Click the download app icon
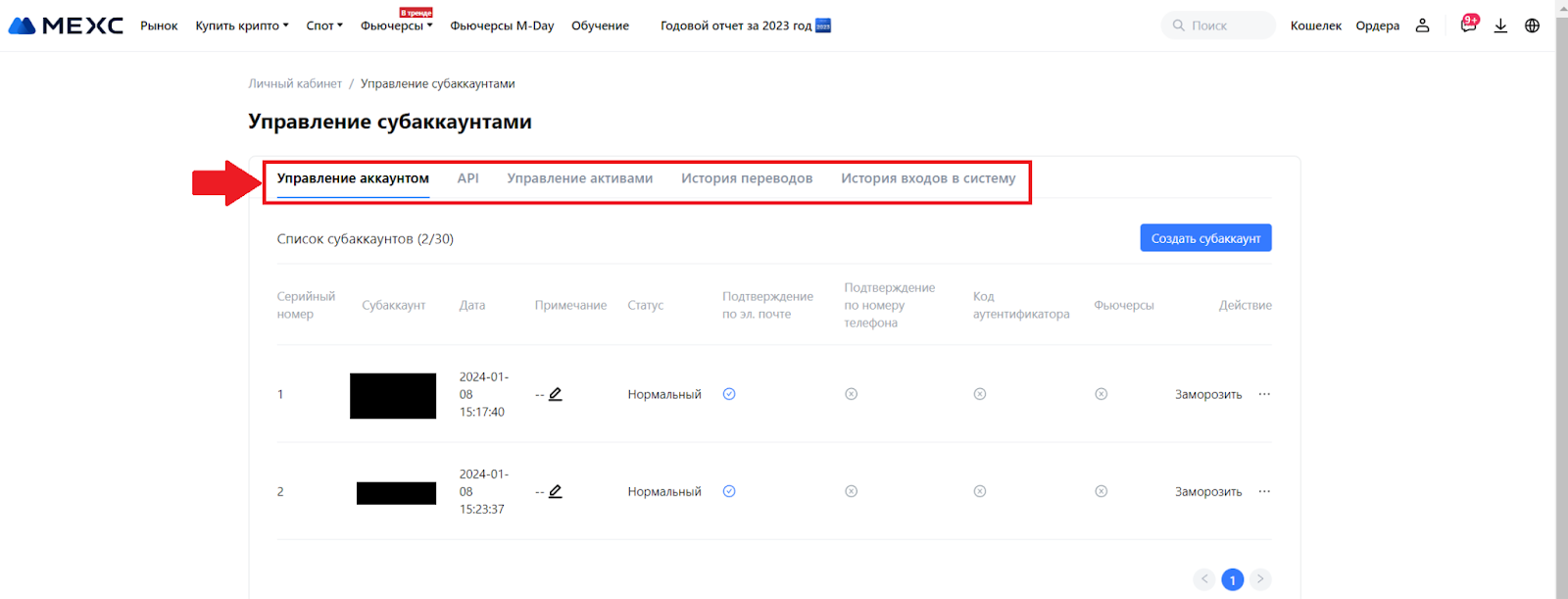 1500,25
